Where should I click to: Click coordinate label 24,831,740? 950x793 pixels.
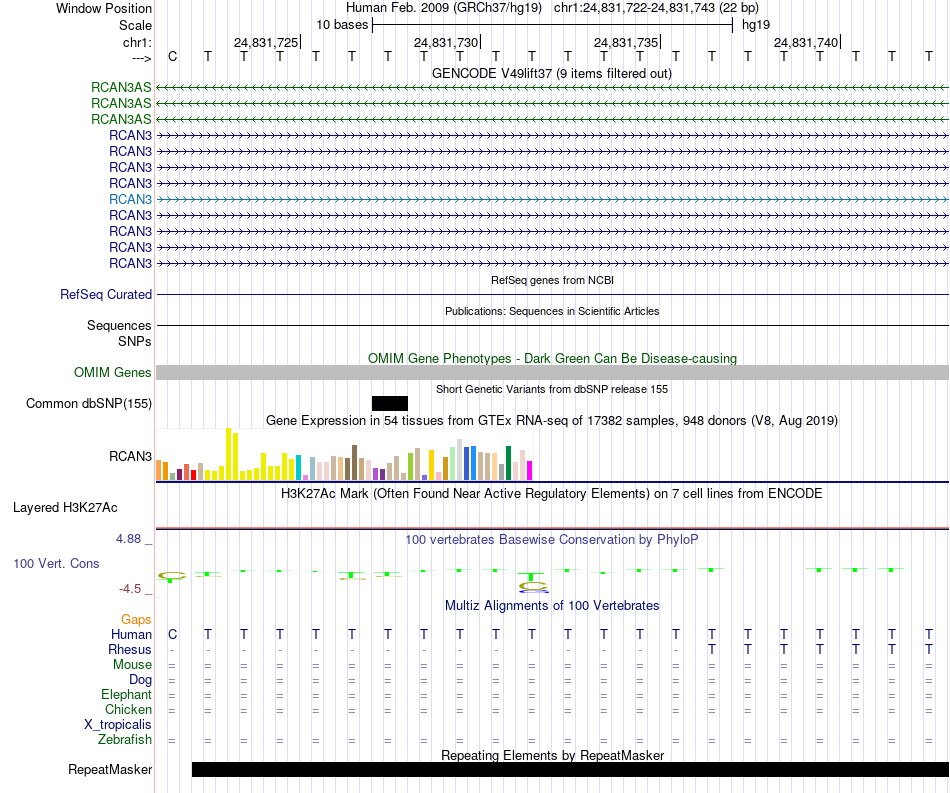coord(806,42)
